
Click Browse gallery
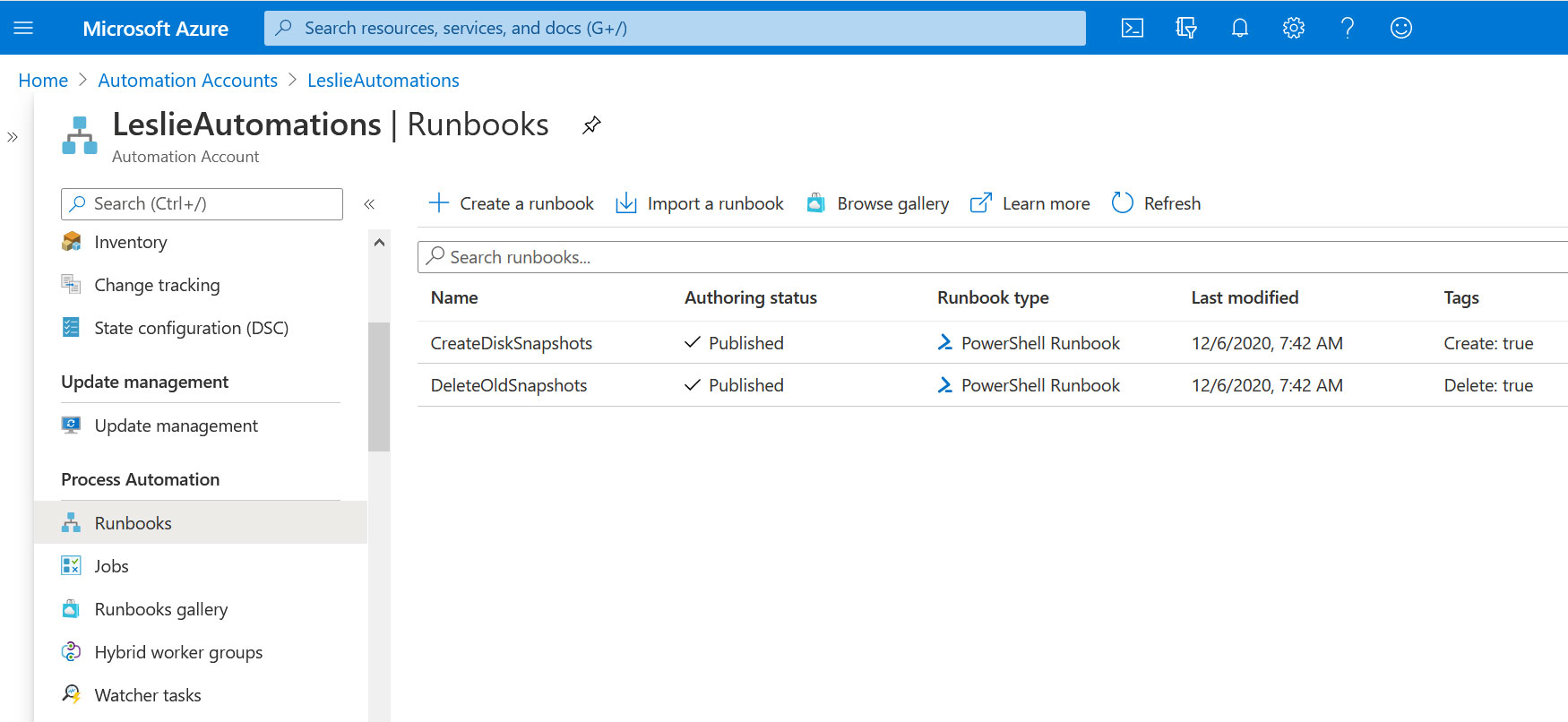[877, 203]
